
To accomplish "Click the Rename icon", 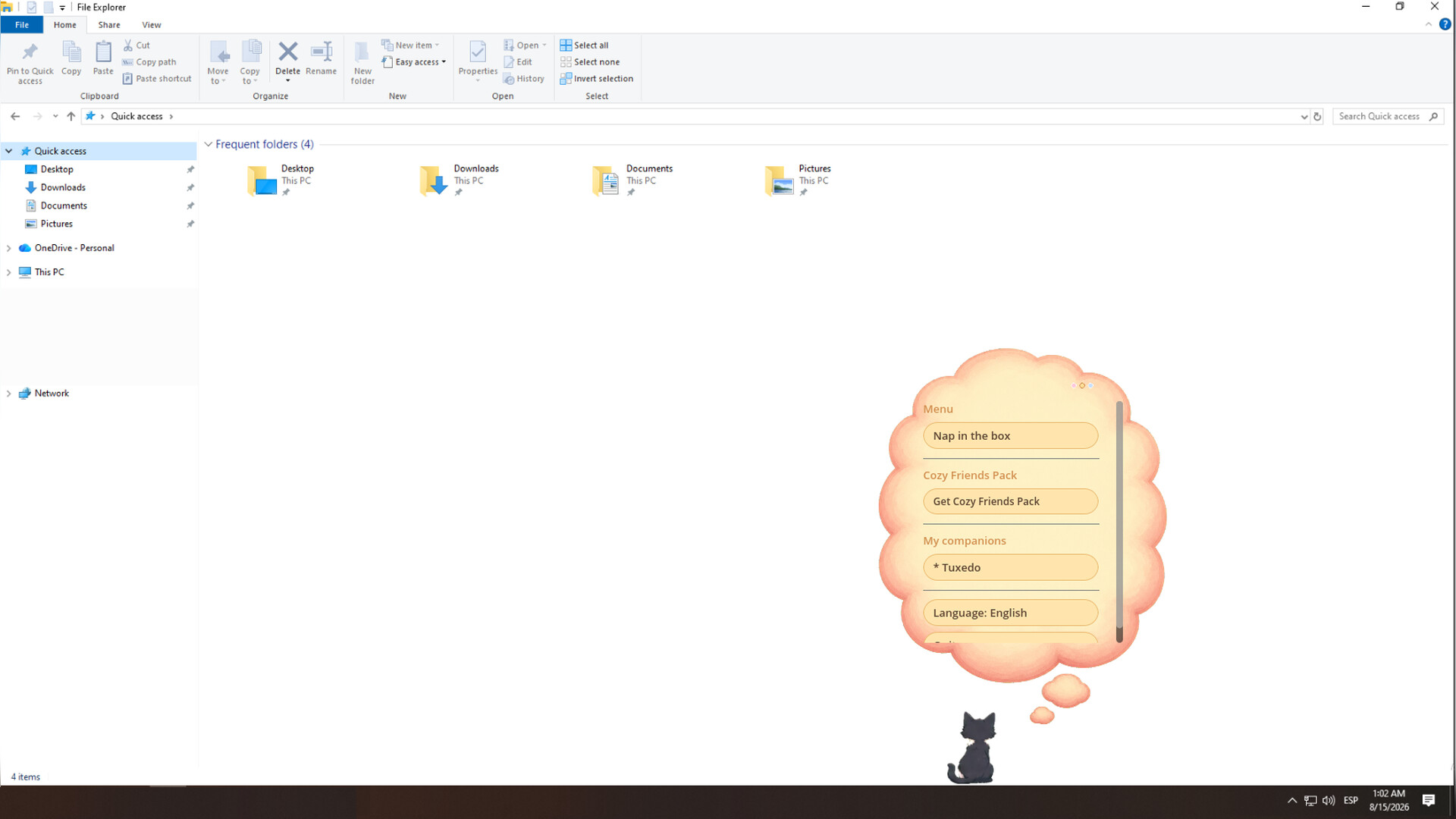I will tap(322, 52).
